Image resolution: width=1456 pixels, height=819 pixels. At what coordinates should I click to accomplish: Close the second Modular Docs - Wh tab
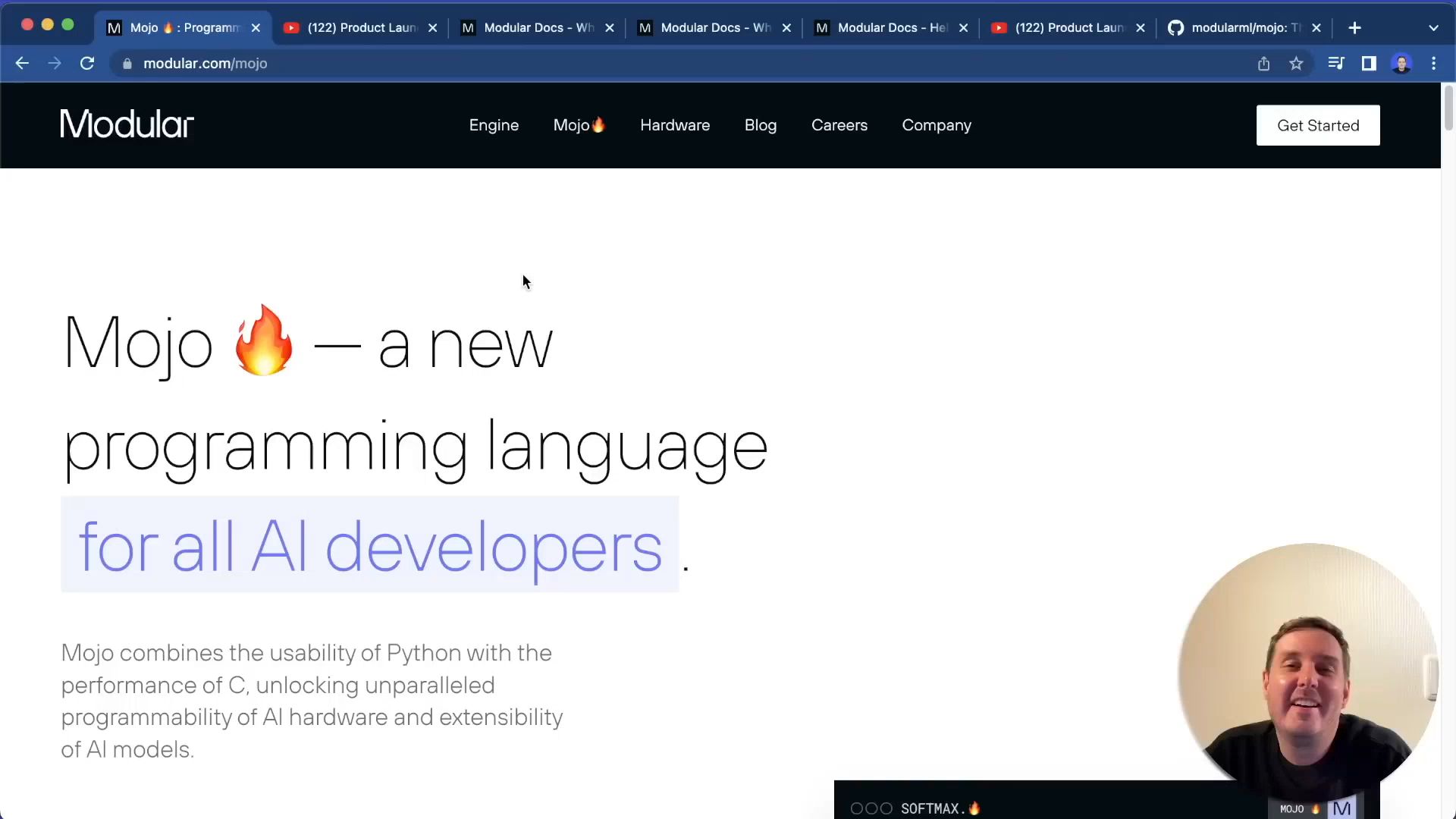(786, 28)
